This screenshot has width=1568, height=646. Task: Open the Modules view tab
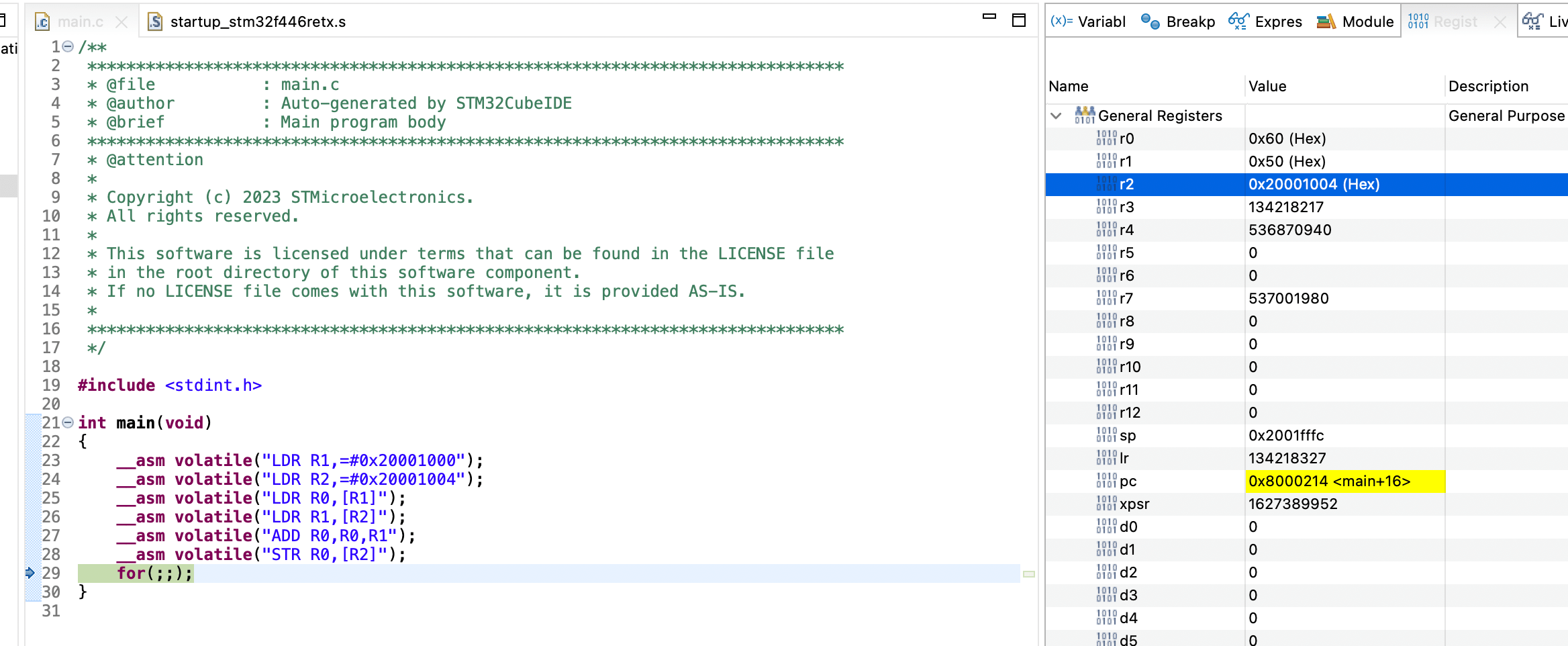click(x=1355, y=21)
